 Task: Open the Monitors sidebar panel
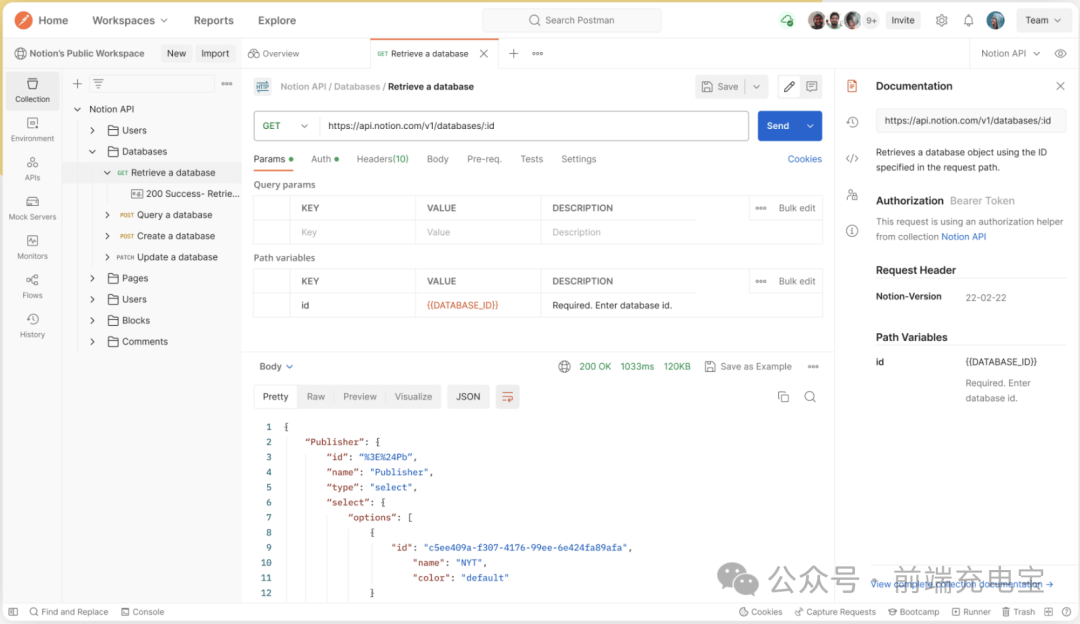tap(32, 247)
